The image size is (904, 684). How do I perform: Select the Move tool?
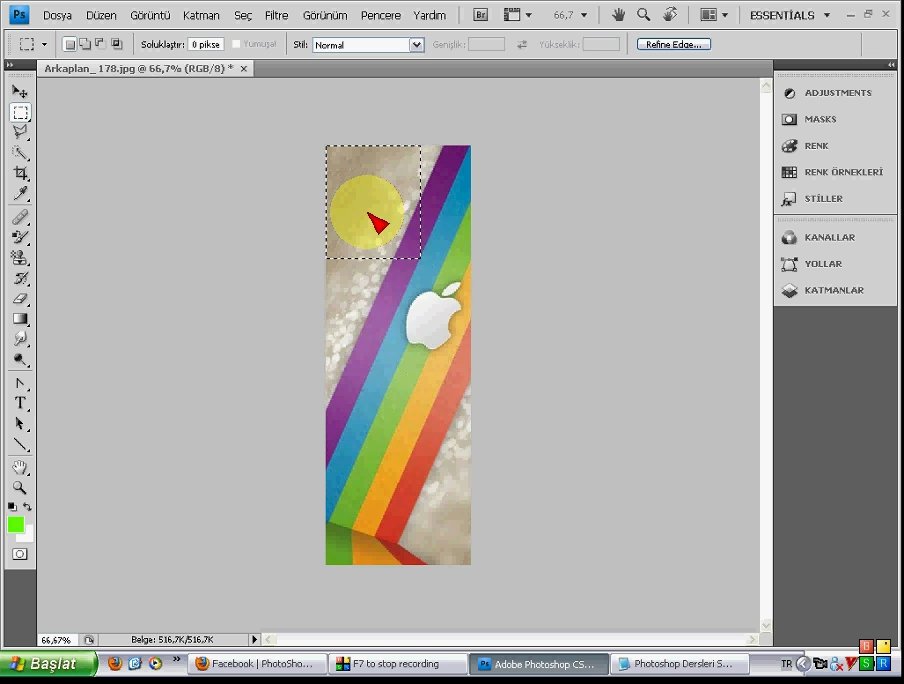coord(20,92)
